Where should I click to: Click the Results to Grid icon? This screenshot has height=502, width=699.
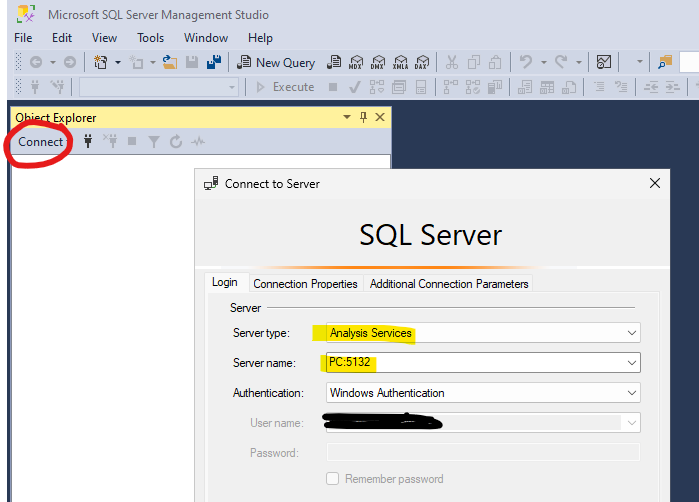pos(547,87)
